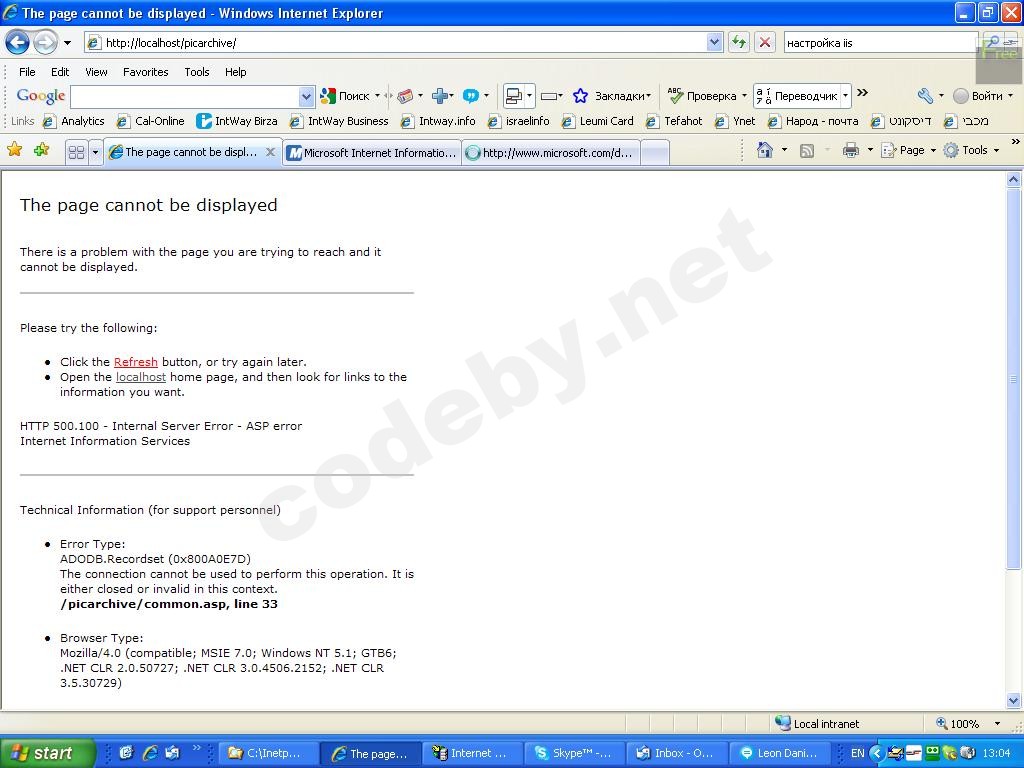Close 'The page cannot be displayed' tab
This screenshot has height=768, width=1024.
pos(270,152)
